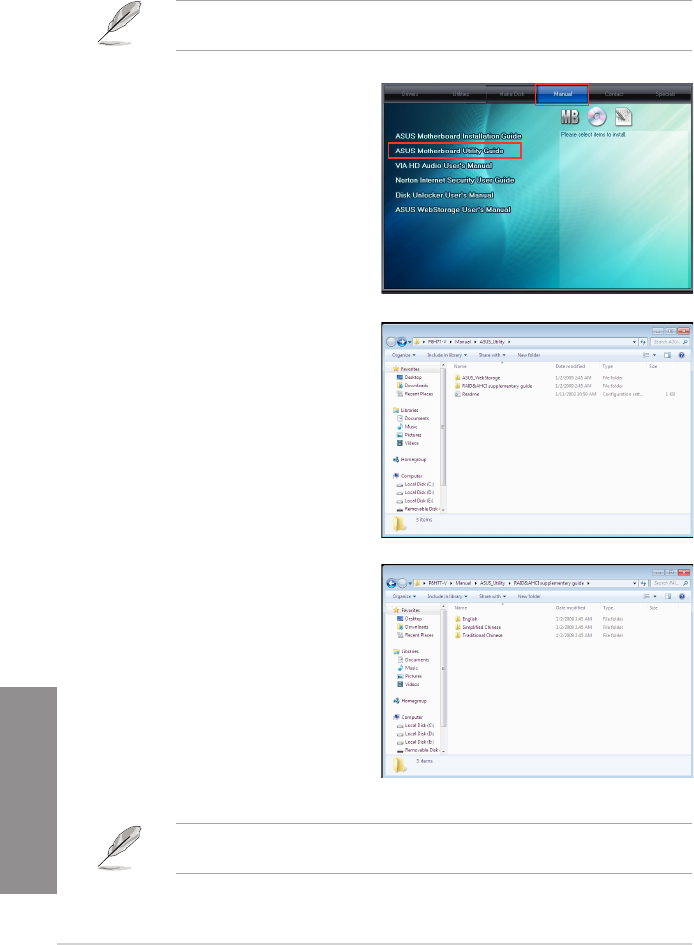Select Videos in RAID&AHCI window sidebar
The image size is (694, 945).
coord(408,685)
